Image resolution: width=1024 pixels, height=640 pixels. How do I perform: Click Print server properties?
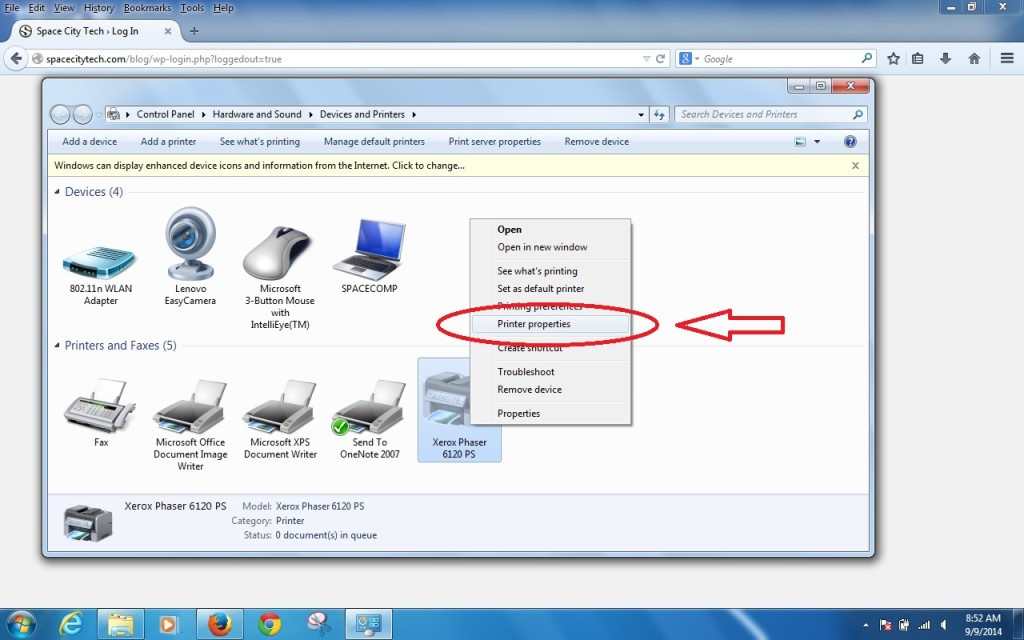[494, 142]
